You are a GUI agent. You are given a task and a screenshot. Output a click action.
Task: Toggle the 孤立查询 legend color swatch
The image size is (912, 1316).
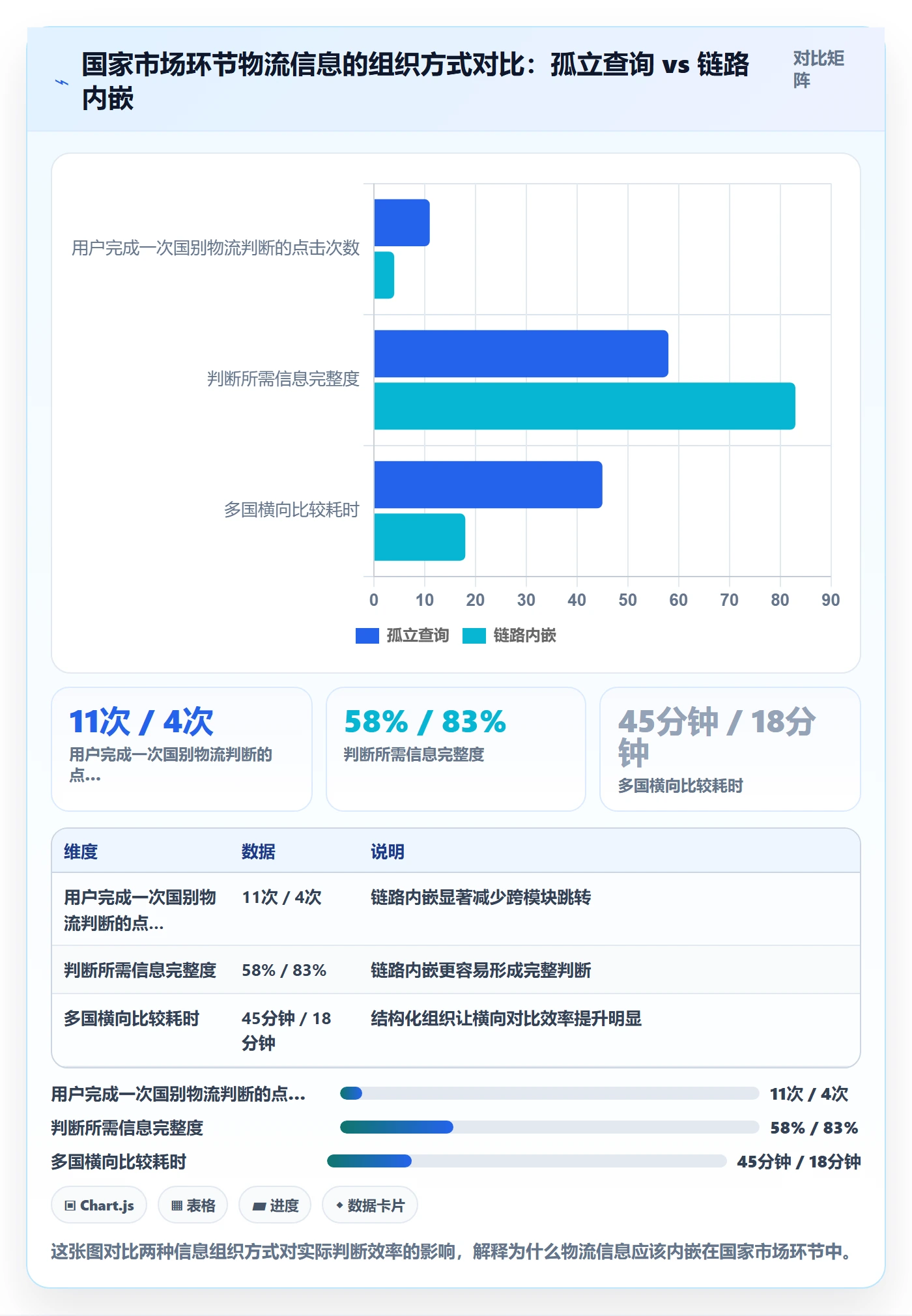click(x=367, y=636)
